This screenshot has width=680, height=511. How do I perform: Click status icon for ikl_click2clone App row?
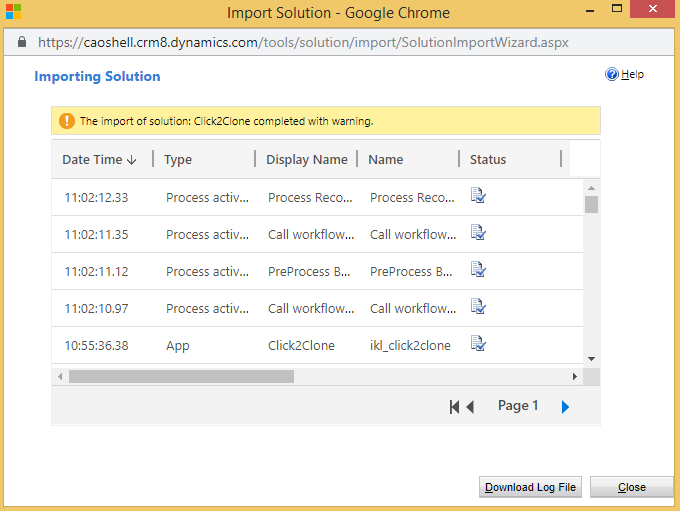point(478,344)
